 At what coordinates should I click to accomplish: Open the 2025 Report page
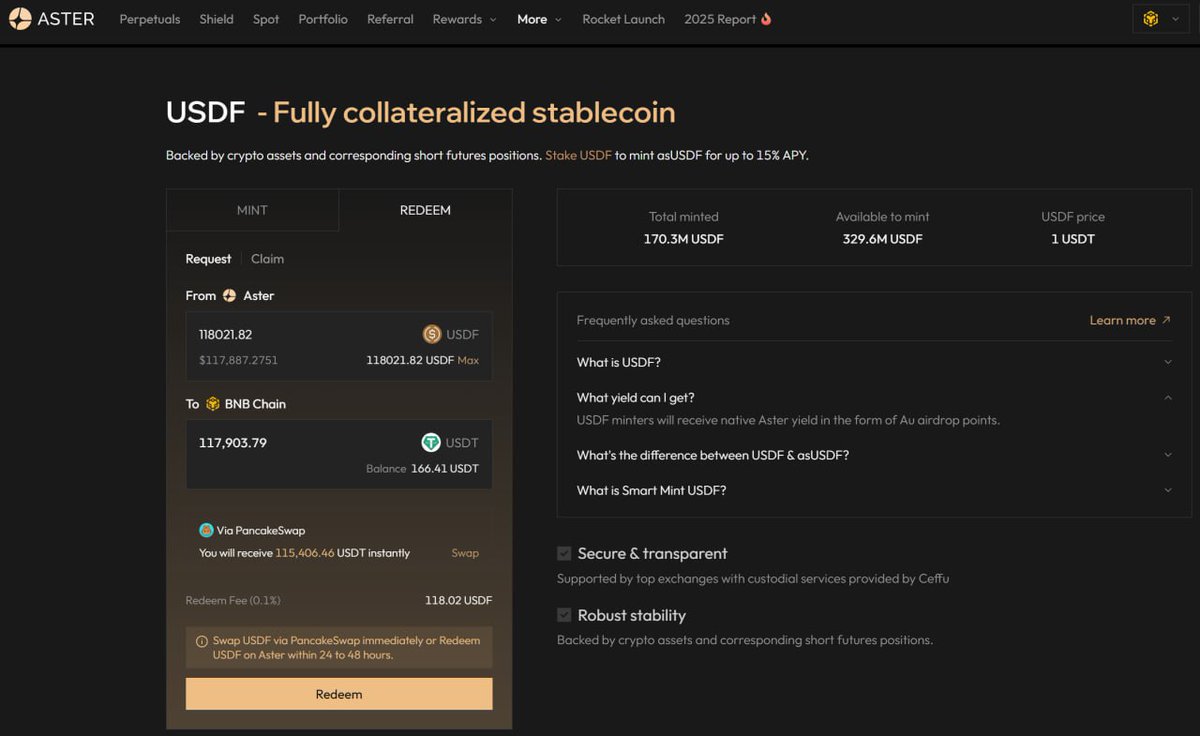(x=720, y=19)
